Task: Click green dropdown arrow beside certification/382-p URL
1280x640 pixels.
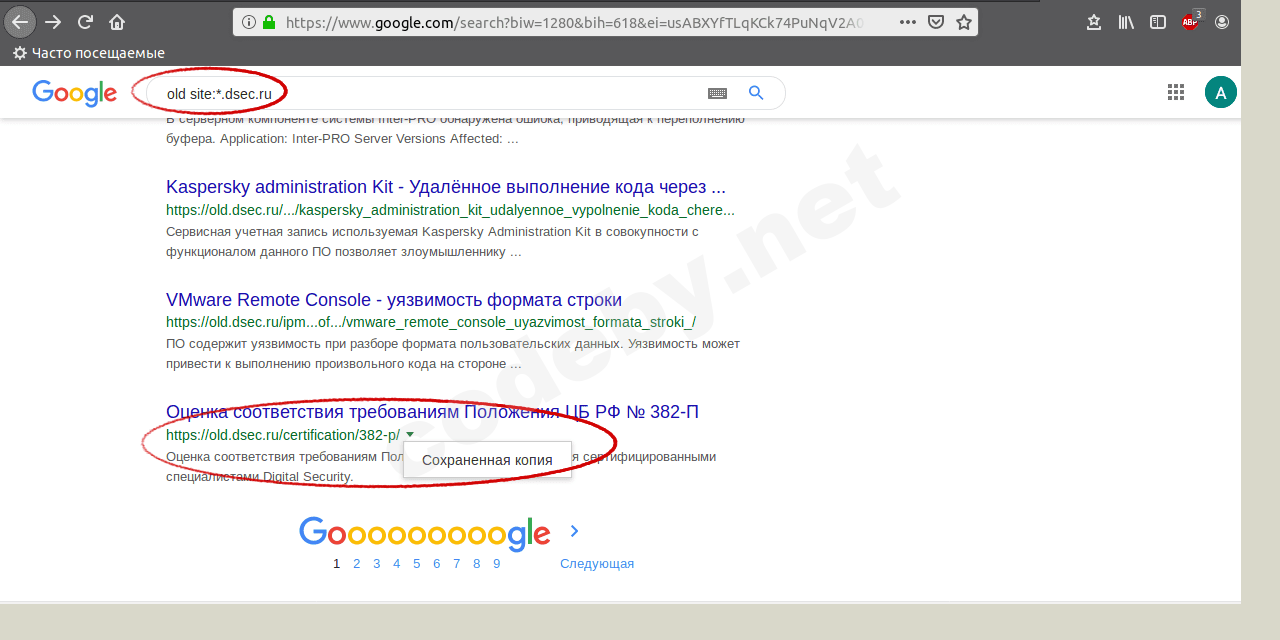Action: pos(410,435)
